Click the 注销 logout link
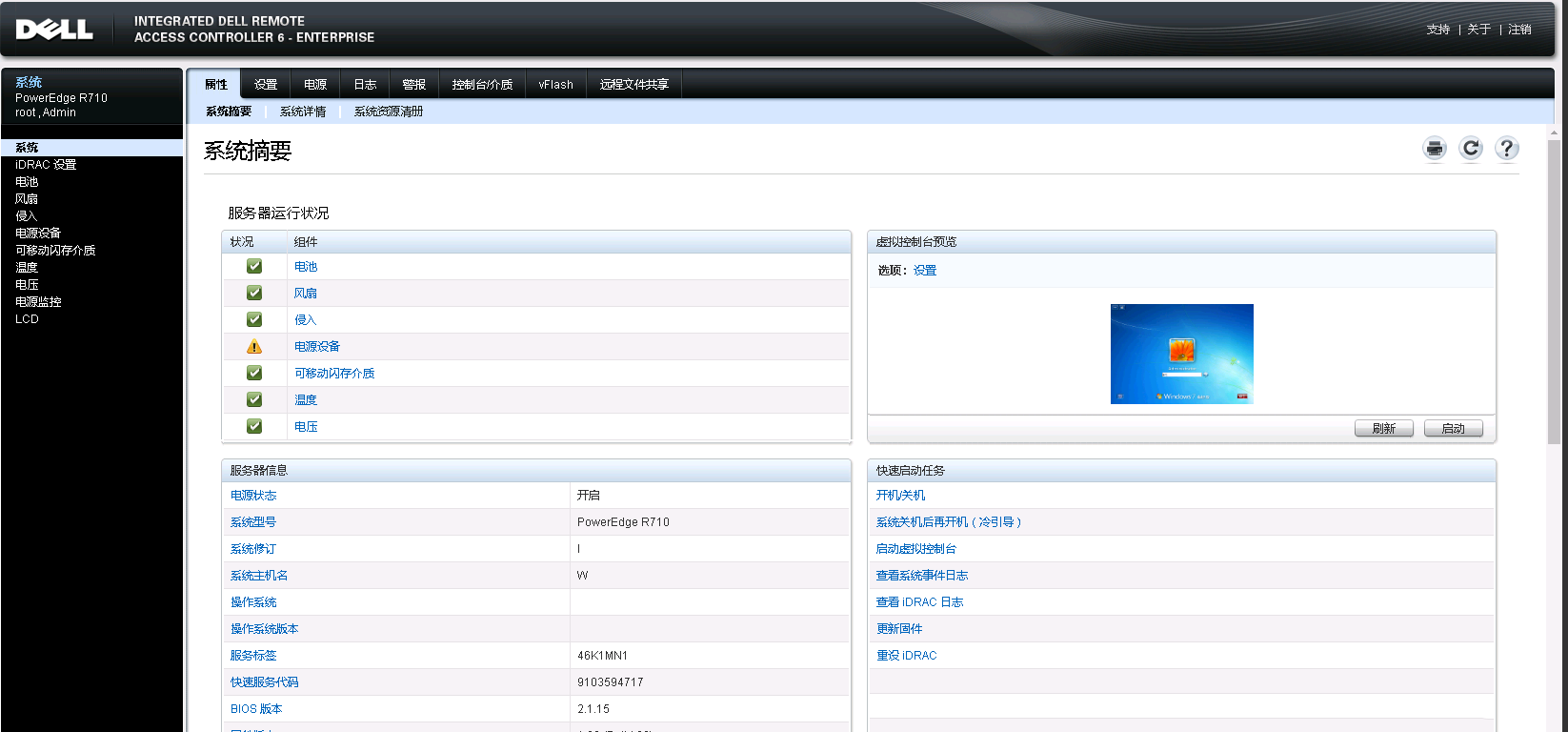The width and height of the screenshot is (1568, 732). pos(1519,30)
